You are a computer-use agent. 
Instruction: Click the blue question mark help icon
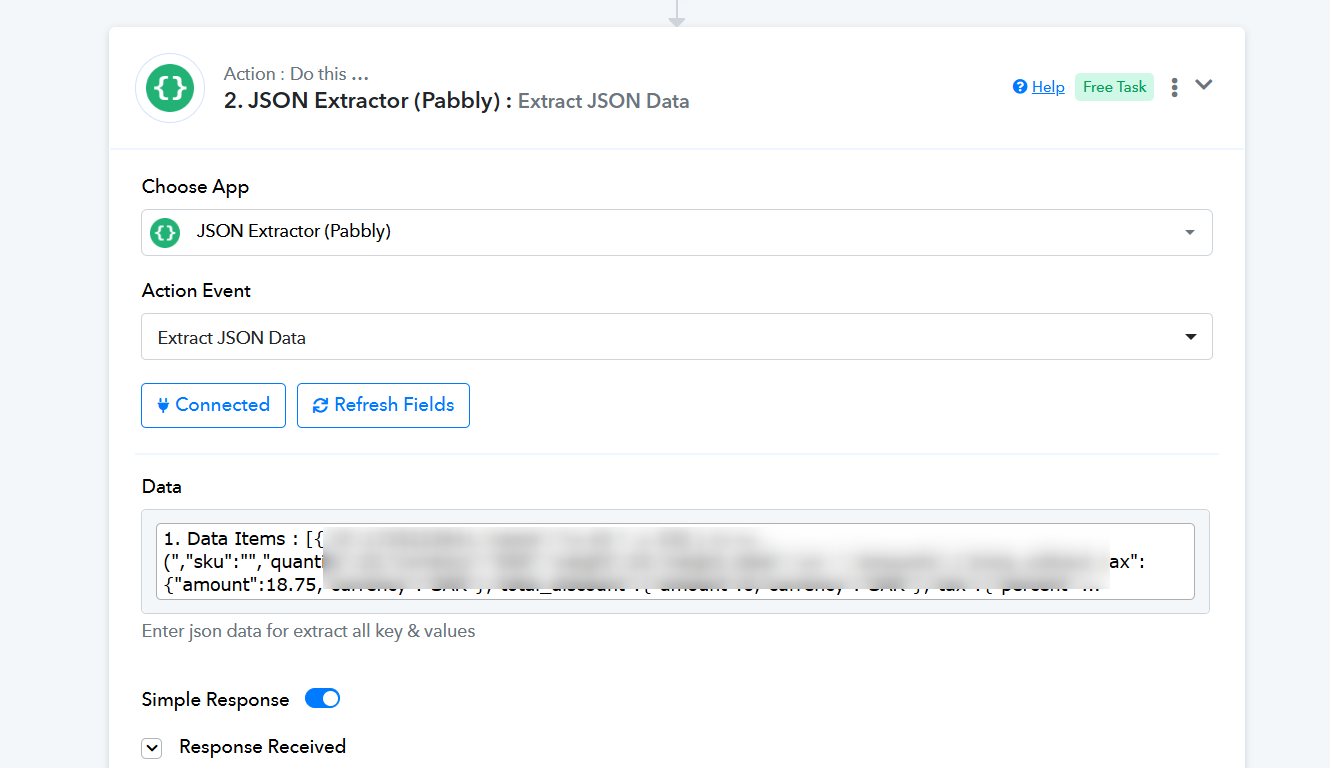pyautogui.click(x=1020, y=87)
